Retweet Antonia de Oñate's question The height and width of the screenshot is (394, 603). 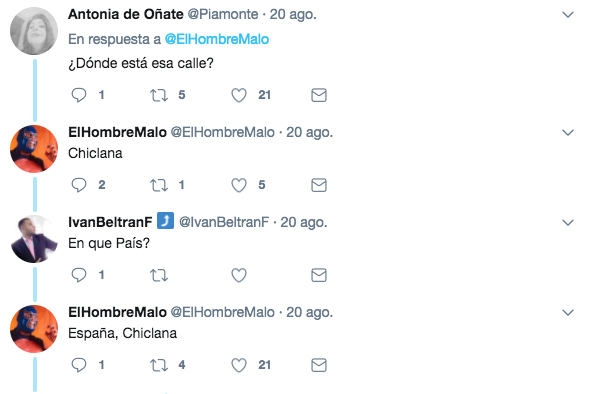pos(159,95)
